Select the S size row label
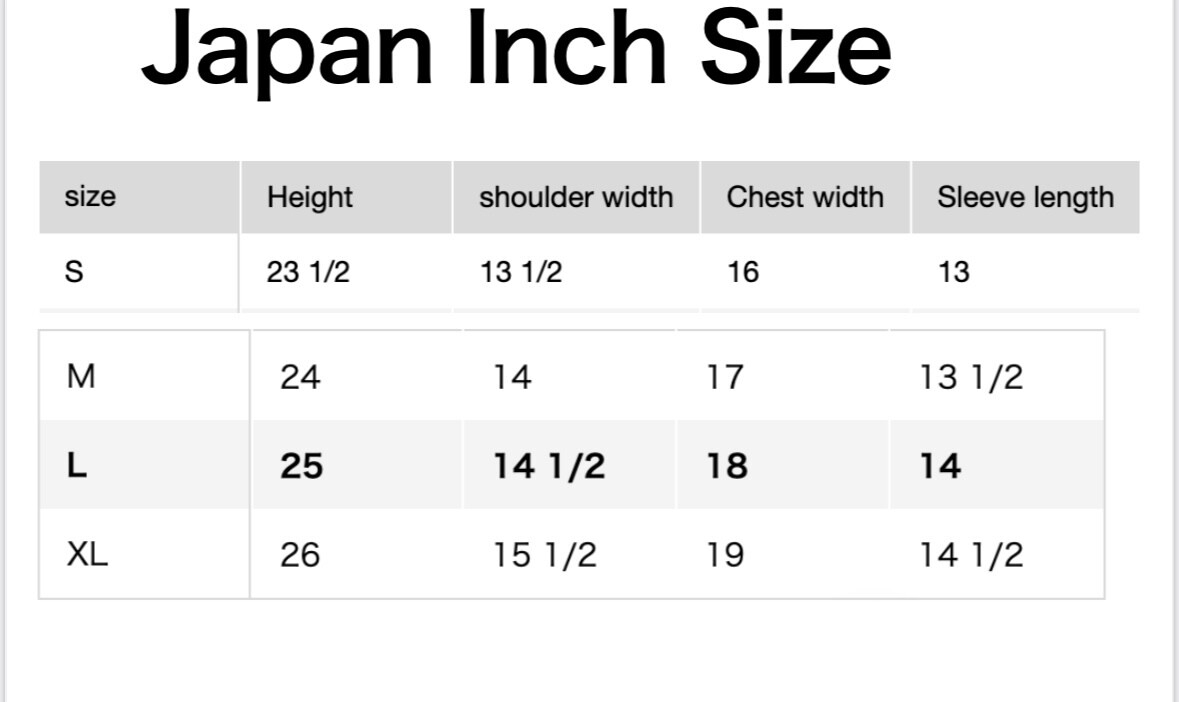This screenshot has width=1179, height=702. [74, 271]
